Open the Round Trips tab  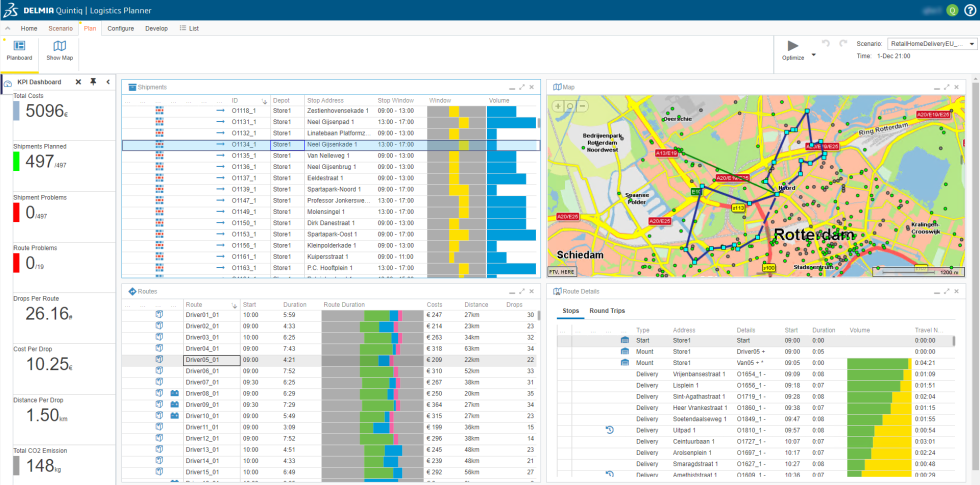pos(607,311)
